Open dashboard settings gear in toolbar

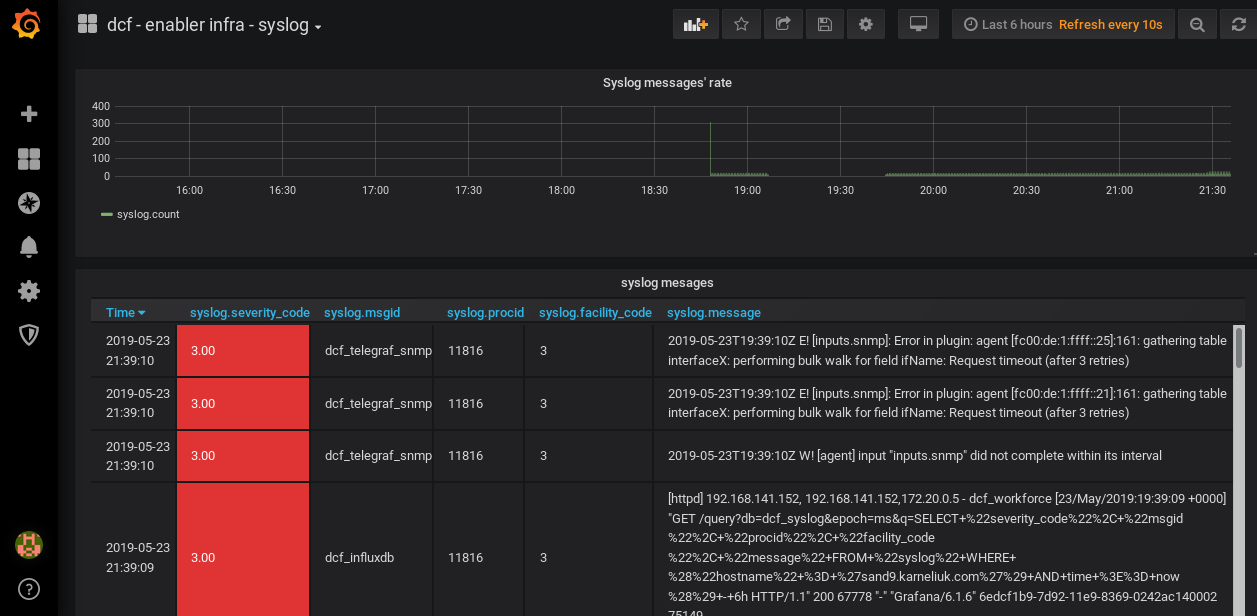(866, 25)
